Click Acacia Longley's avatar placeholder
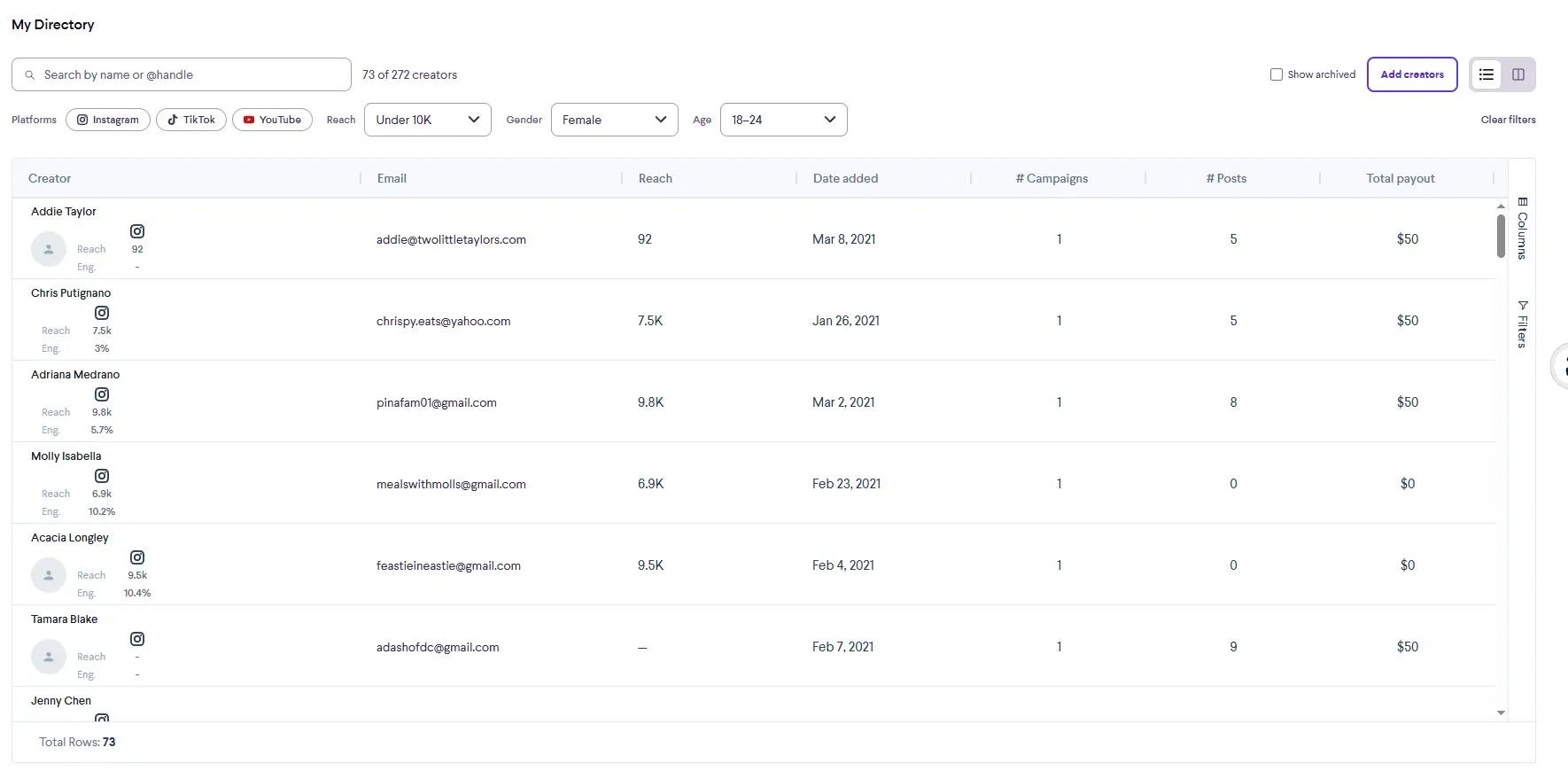This screenshot has height=771, width=1568. pyautogui.click(x=49, y=575)
